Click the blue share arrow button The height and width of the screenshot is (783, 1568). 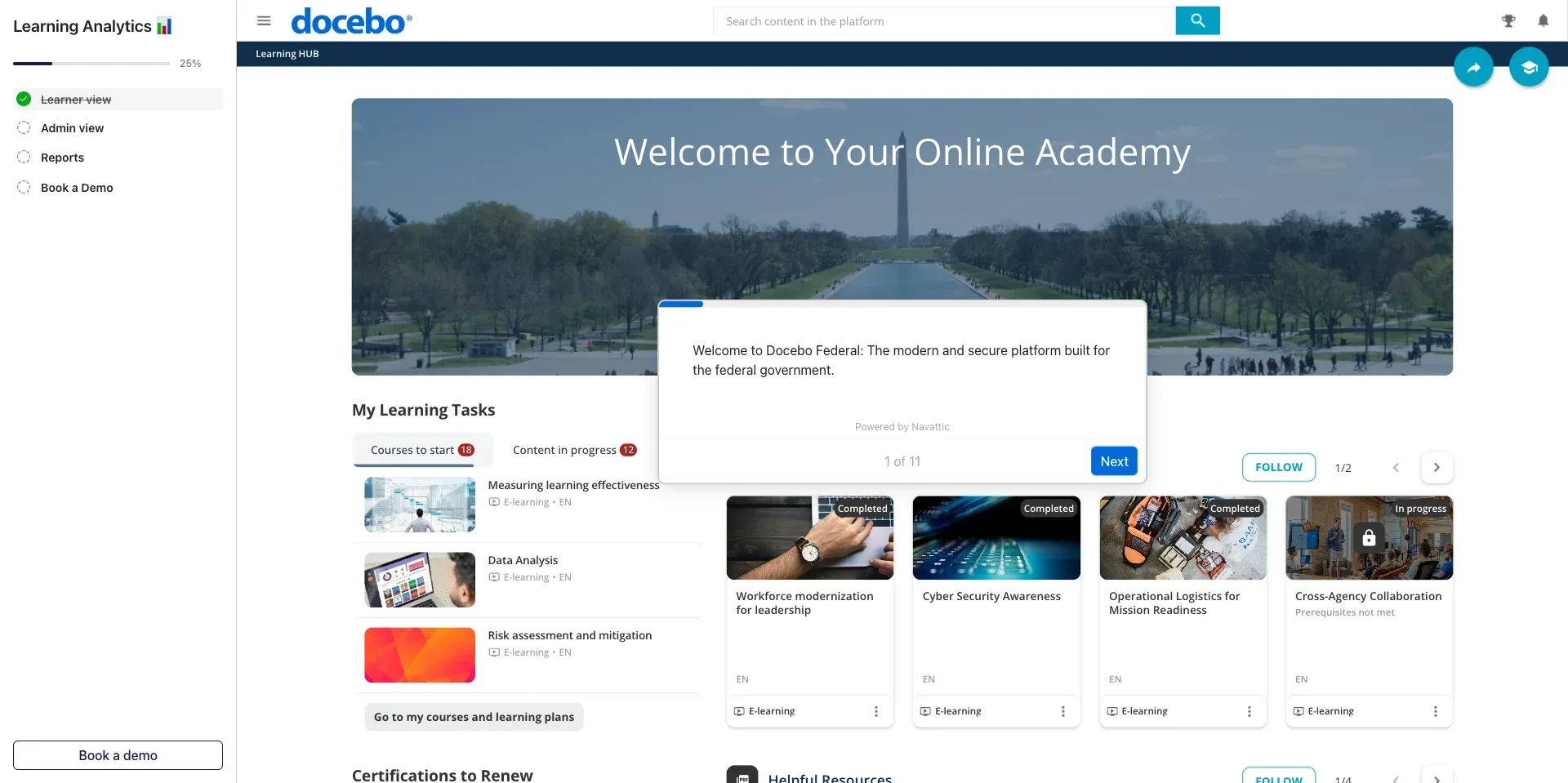[x=1473, y=68]
